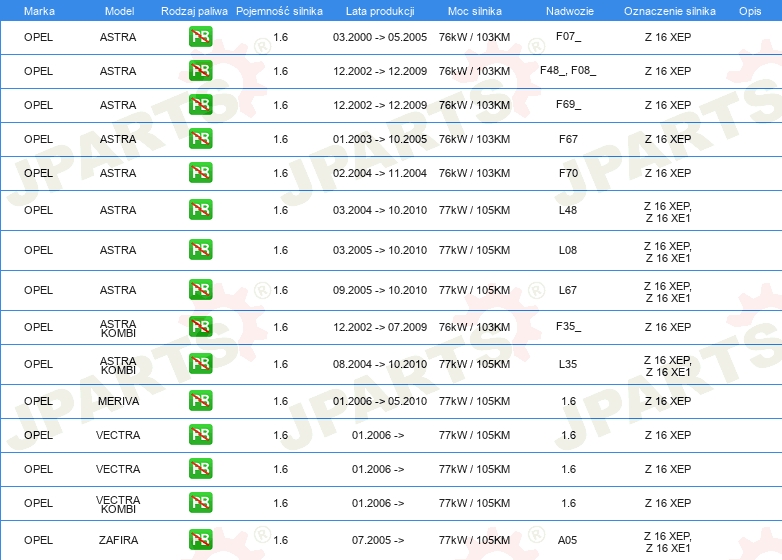Select the fuel icon in the ASTRA L08 row

200,249
